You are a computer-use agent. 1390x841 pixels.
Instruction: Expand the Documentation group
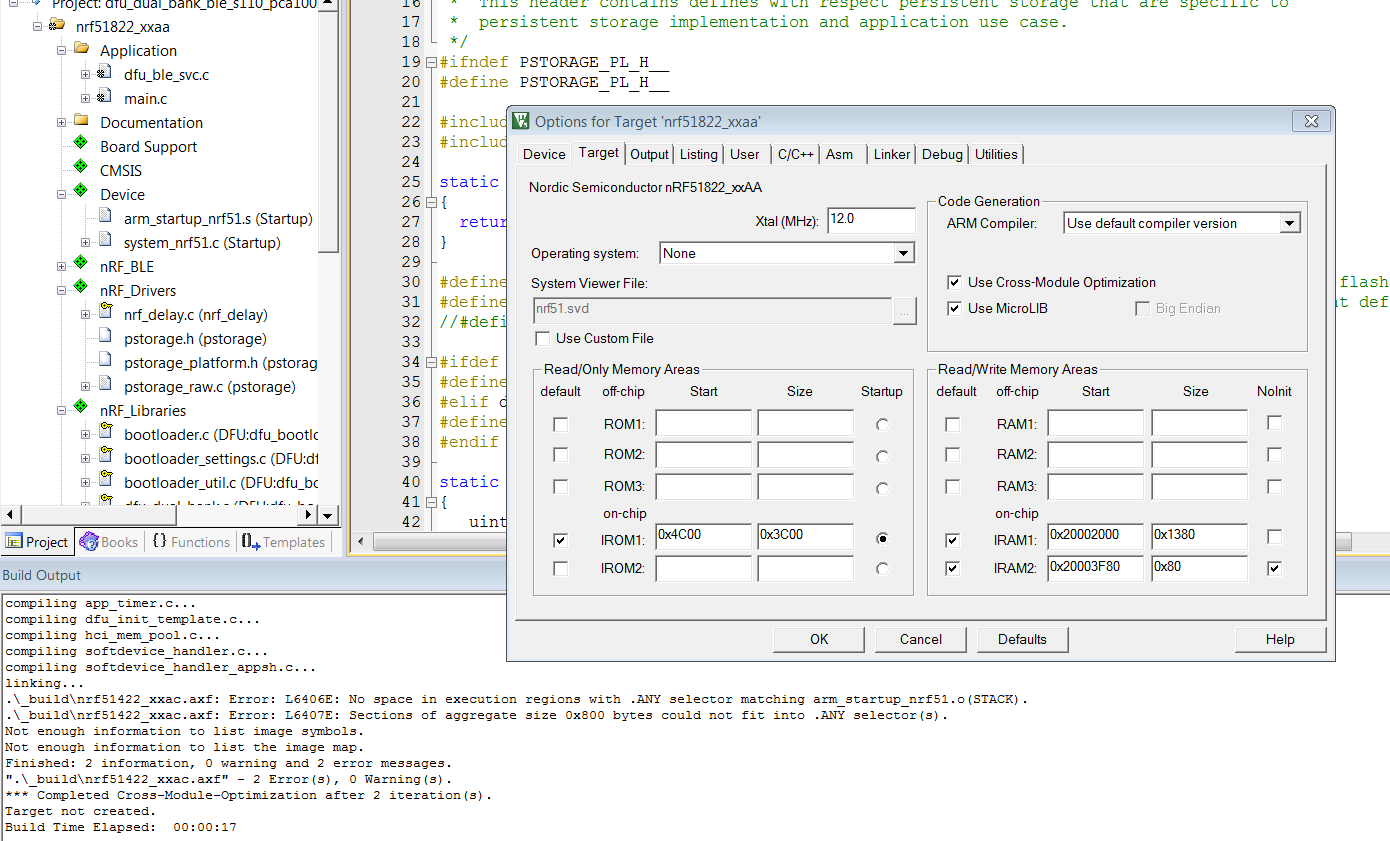click(61, 122)
